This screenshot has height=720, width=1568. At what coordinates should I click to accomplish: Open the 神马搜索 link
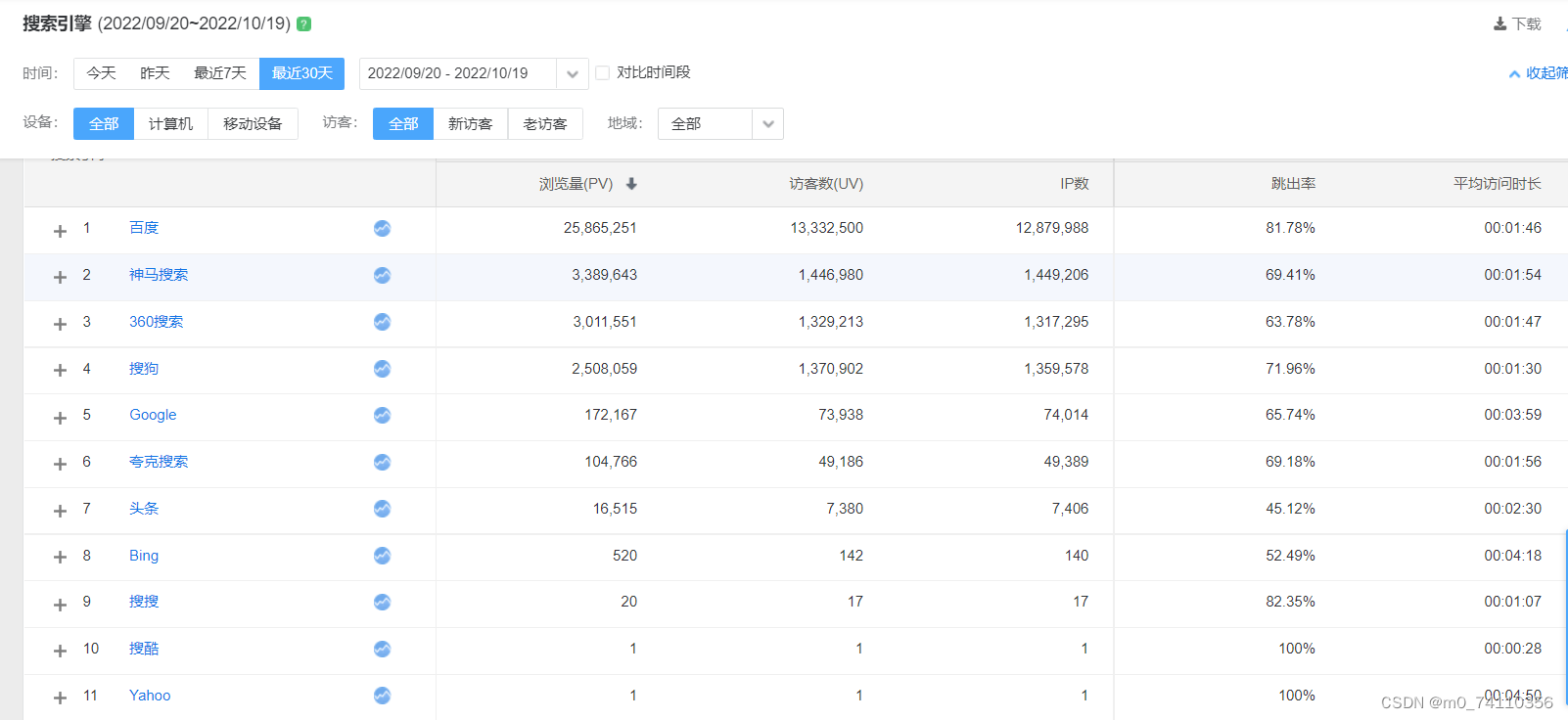click(x=159, y=275)
